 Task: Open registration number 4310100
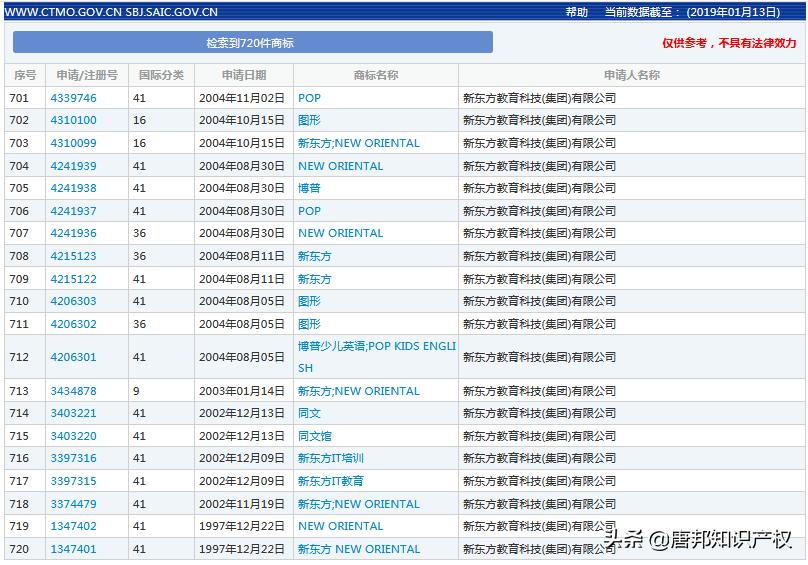tap(73, 120)
